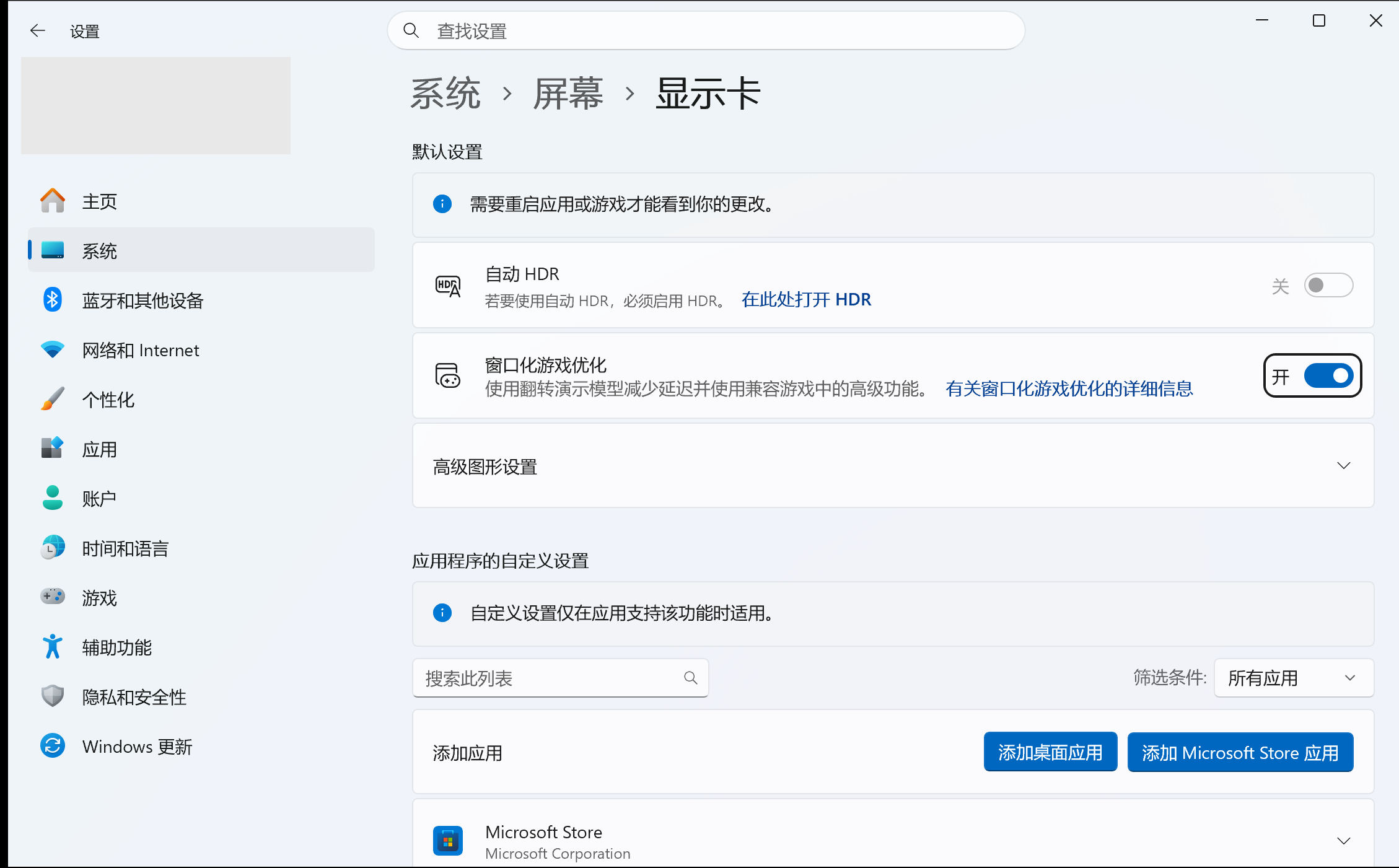This screenshot has height=868, width=1399.
Task: Focus the 搜索此列表 search field
Action: (x=560, y=678)
